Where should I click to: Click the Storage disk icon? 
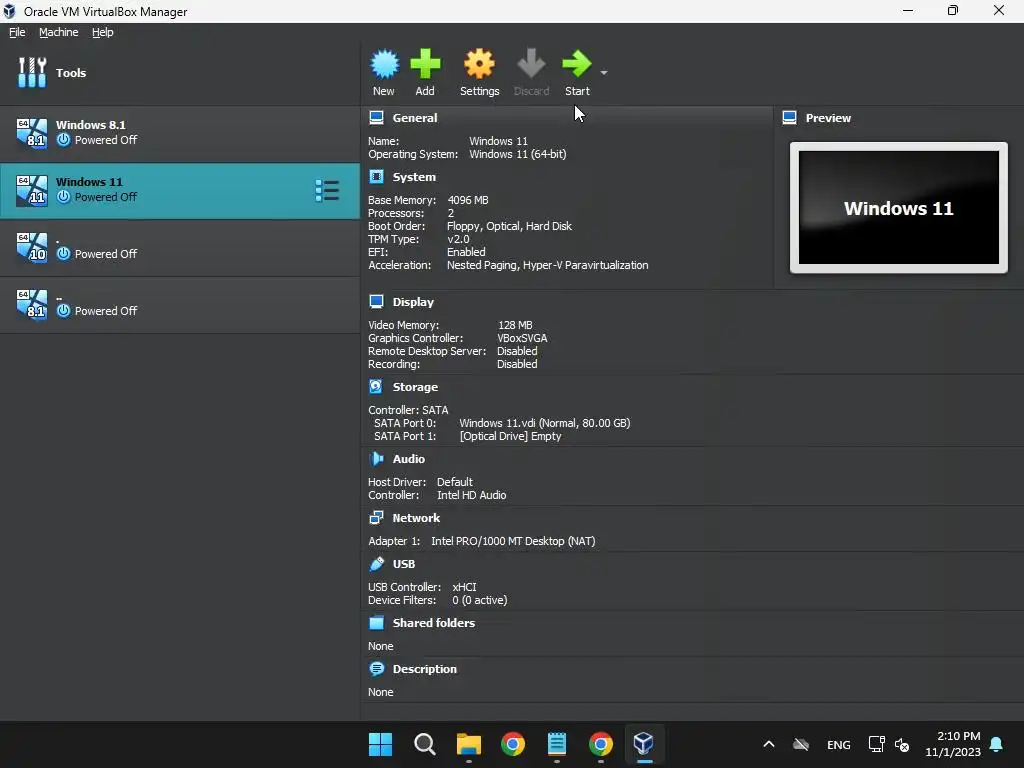tap(376, 387)
